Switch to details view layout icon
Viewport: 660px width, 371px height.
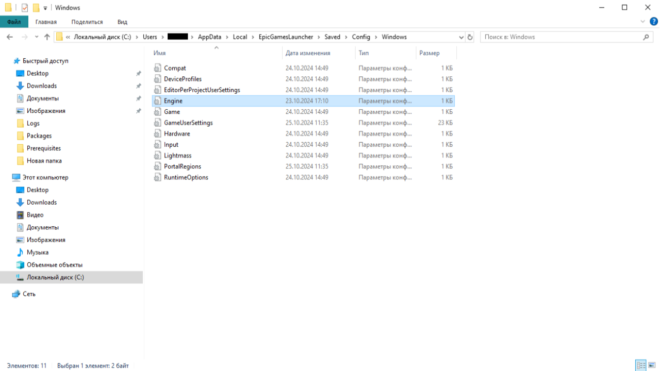(x=641, y=365)
